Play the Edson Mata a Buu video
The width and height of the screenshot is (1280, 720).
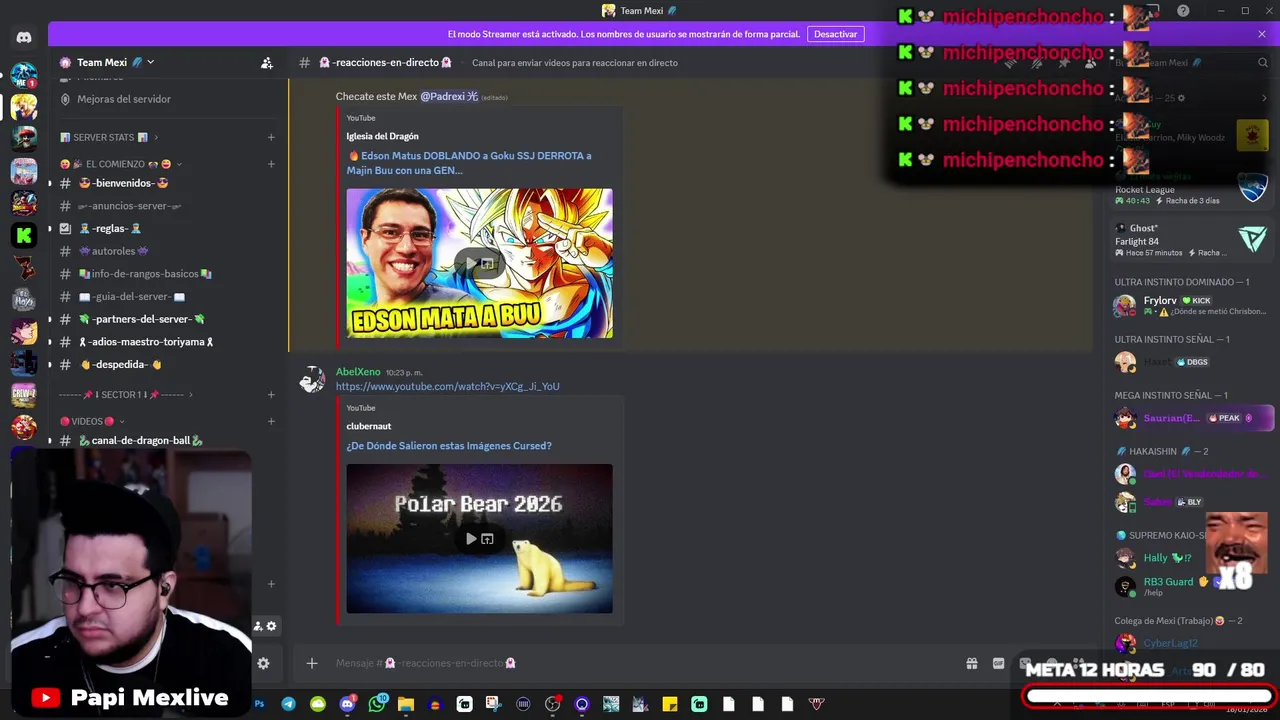click(x=471, y=264)
